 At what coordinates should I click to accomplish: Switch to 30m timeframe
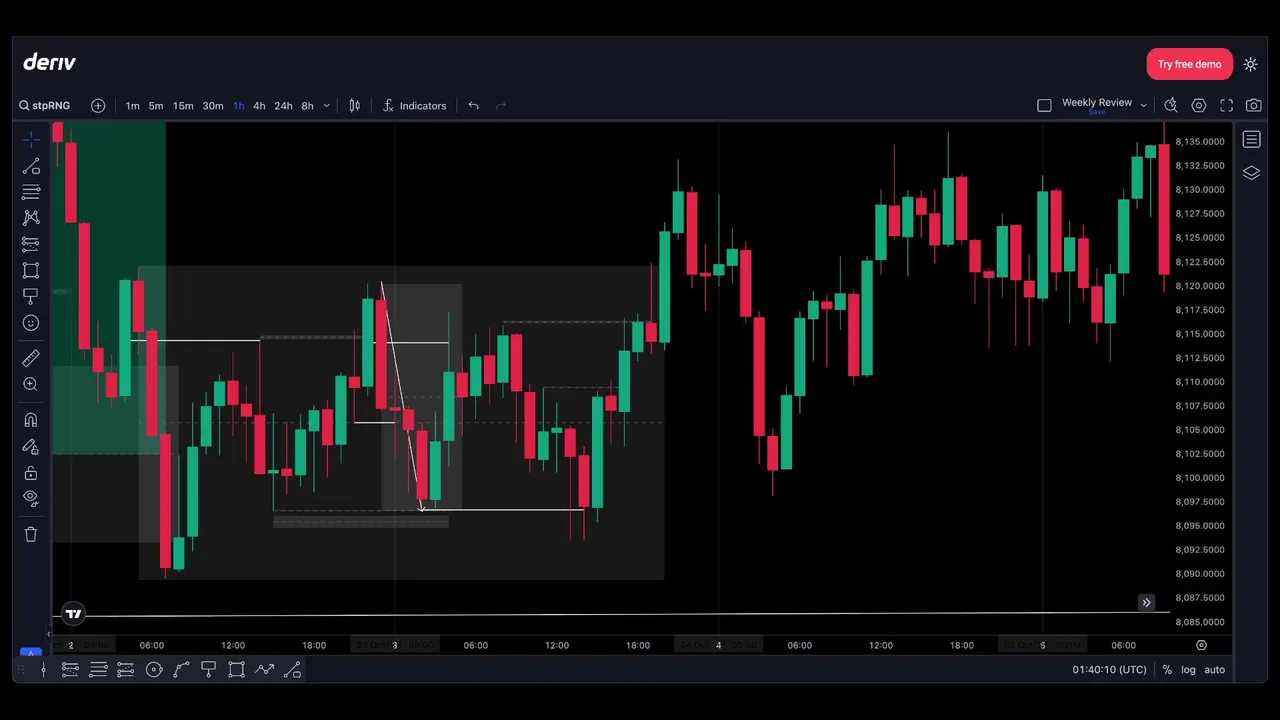click(x=213, y=105)
